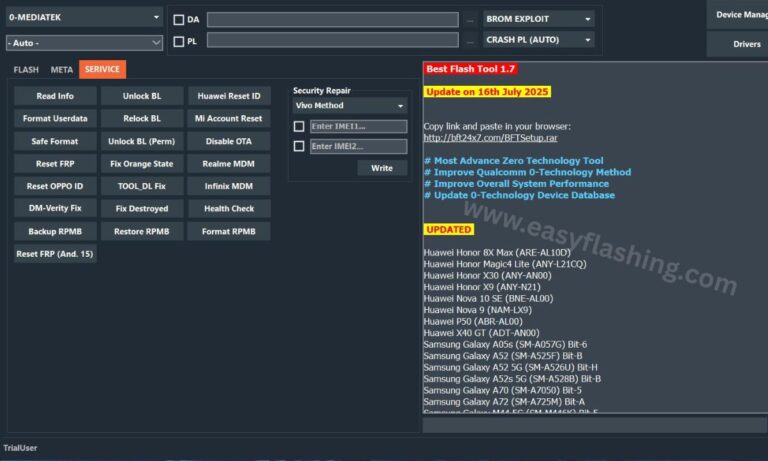The width and height of the screenshot is (768, 461).
Task: Tick the IMEI1 checkbox
Action: pos(299,126)
